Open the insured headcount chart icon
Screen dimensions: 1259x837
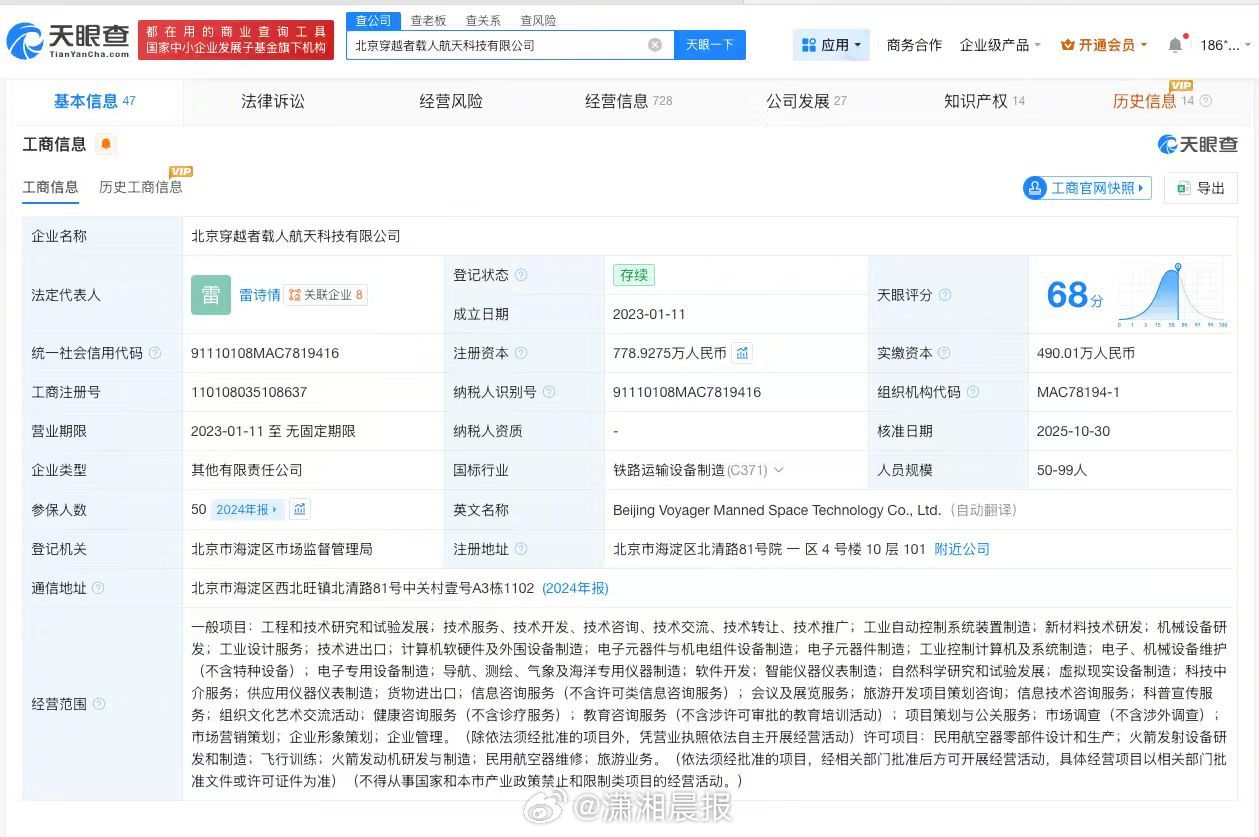300,509
